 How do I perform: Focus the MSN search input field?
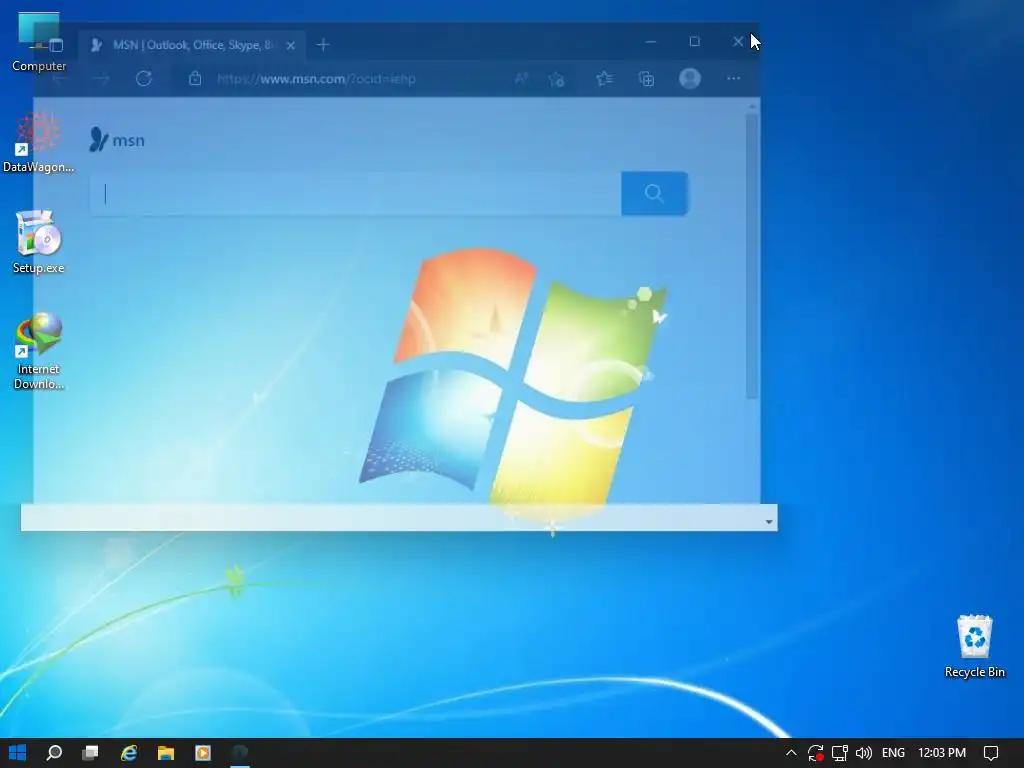[355, 193]
